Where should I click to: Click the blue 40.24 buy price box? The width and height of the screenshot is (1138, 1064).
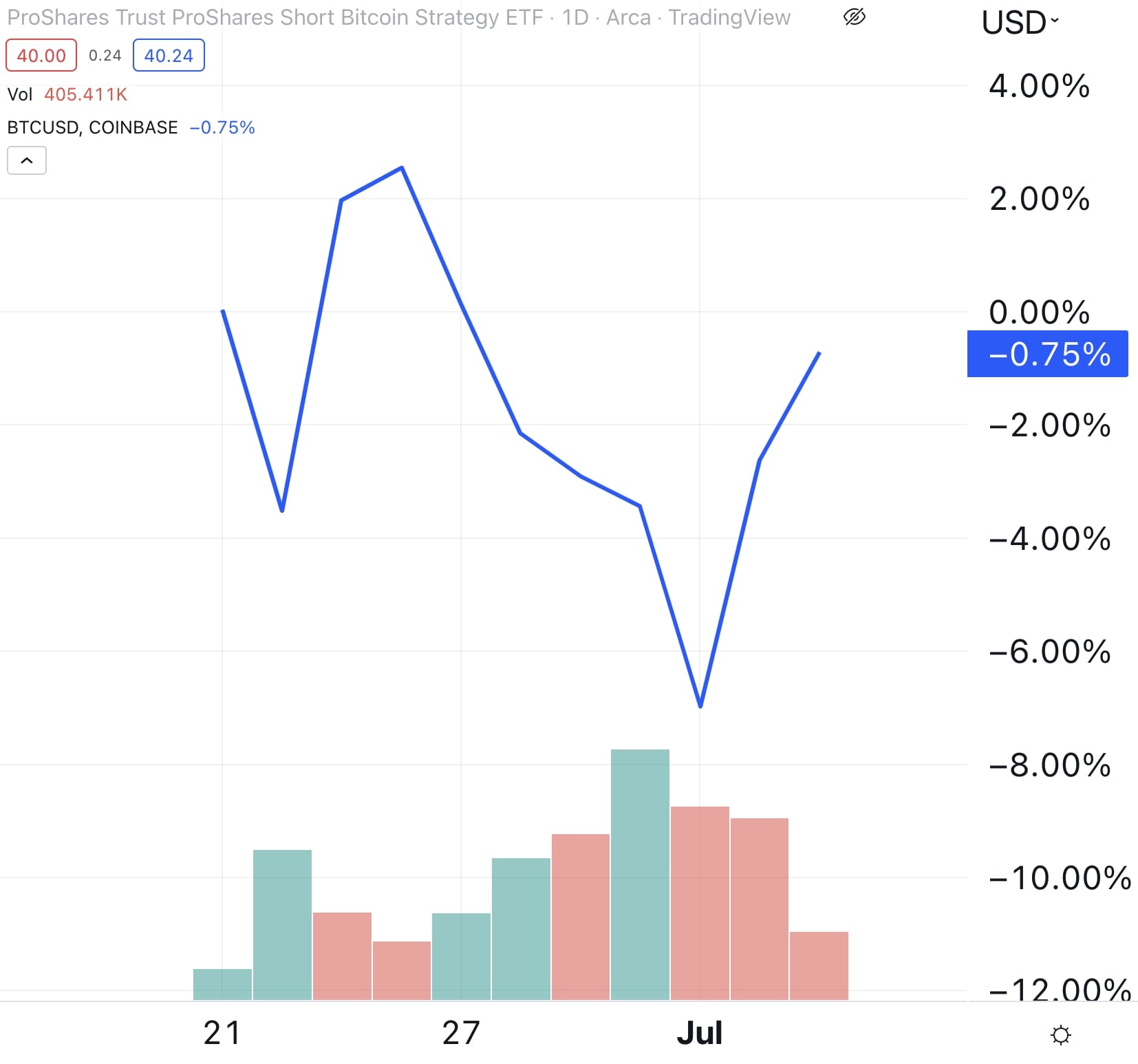click(169, 56)
